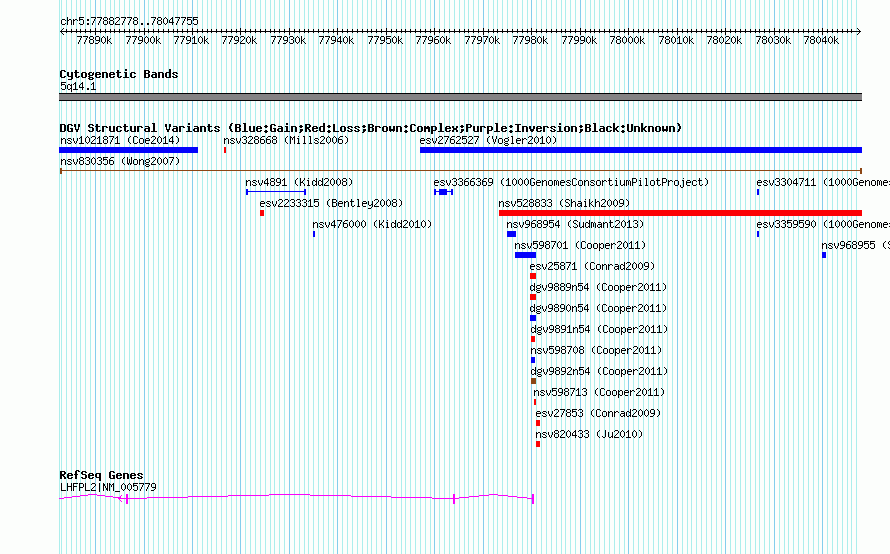Select the long red loss bar of nsv528833

click(x=681, y=213)
